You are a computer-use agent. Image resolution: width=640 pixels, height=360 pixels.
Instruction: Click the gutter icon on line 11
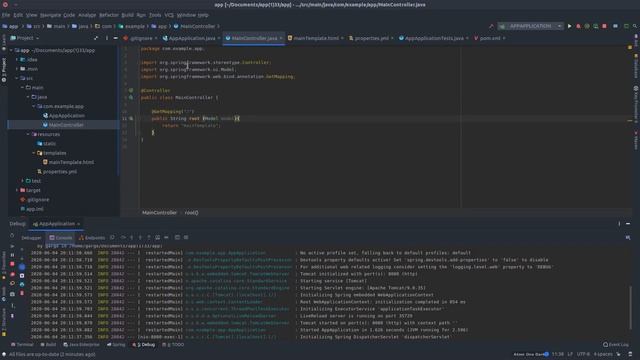pos(131,118)
